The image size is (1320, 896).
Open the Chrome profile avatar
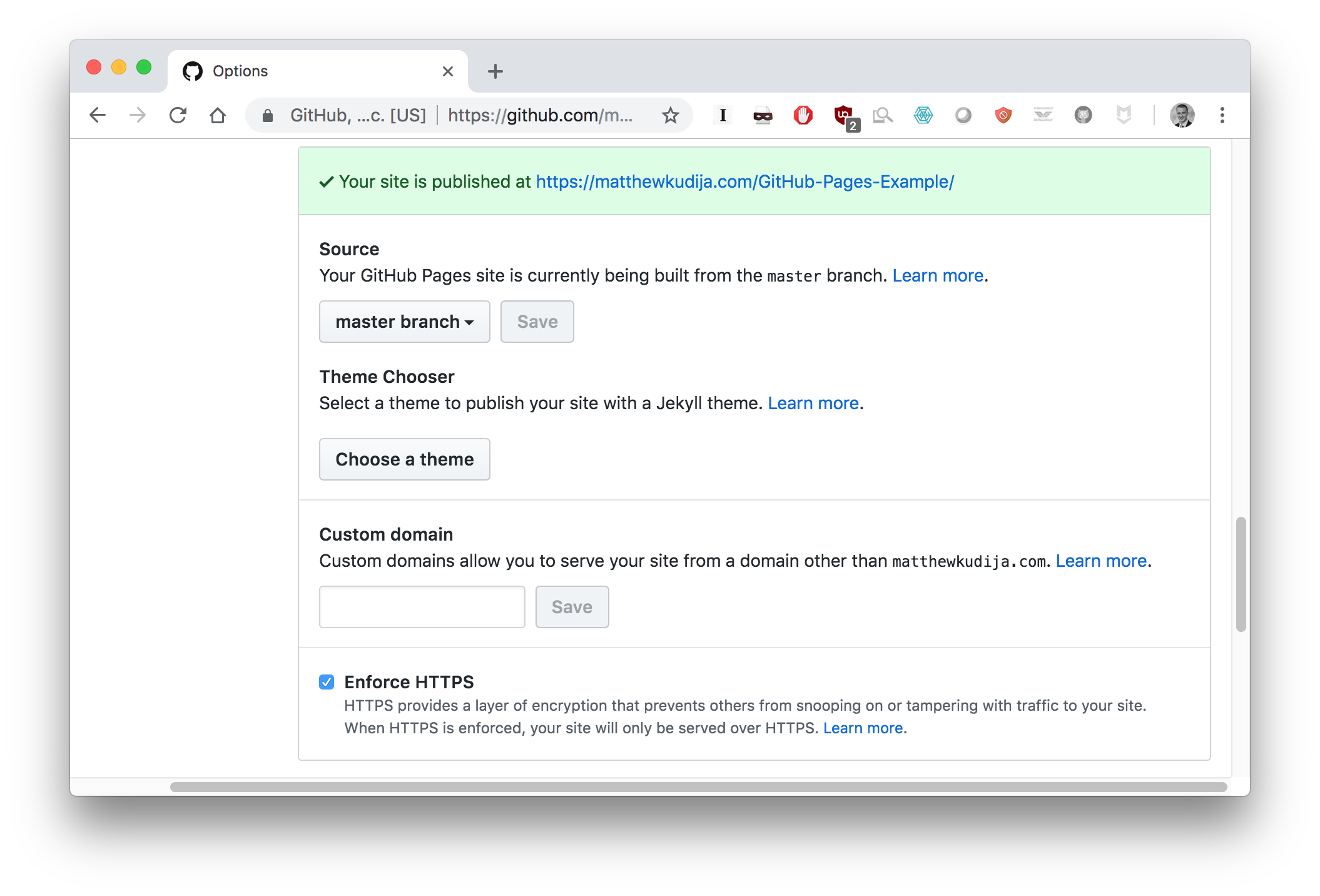(x=1182, y=115)
